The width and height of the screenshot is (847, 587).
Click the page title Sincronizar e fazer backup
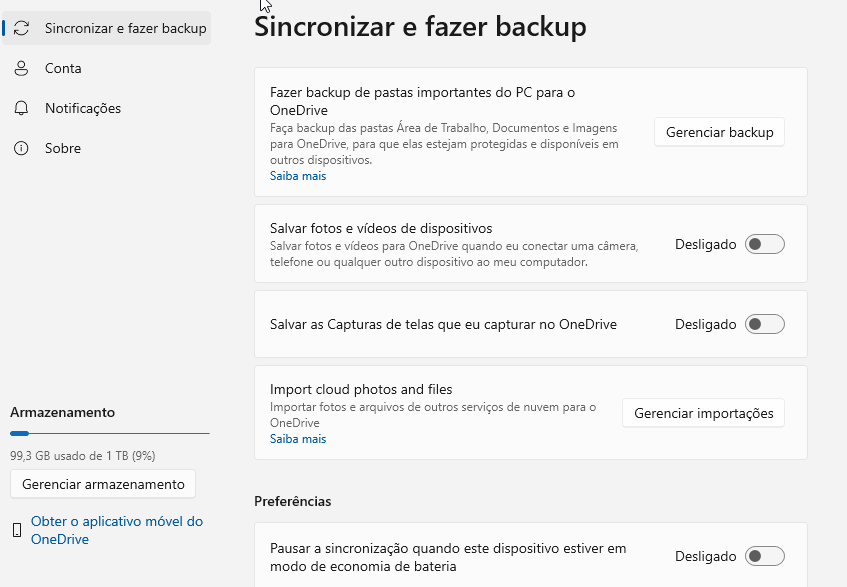pyautogui.click(x=420, y=26)
